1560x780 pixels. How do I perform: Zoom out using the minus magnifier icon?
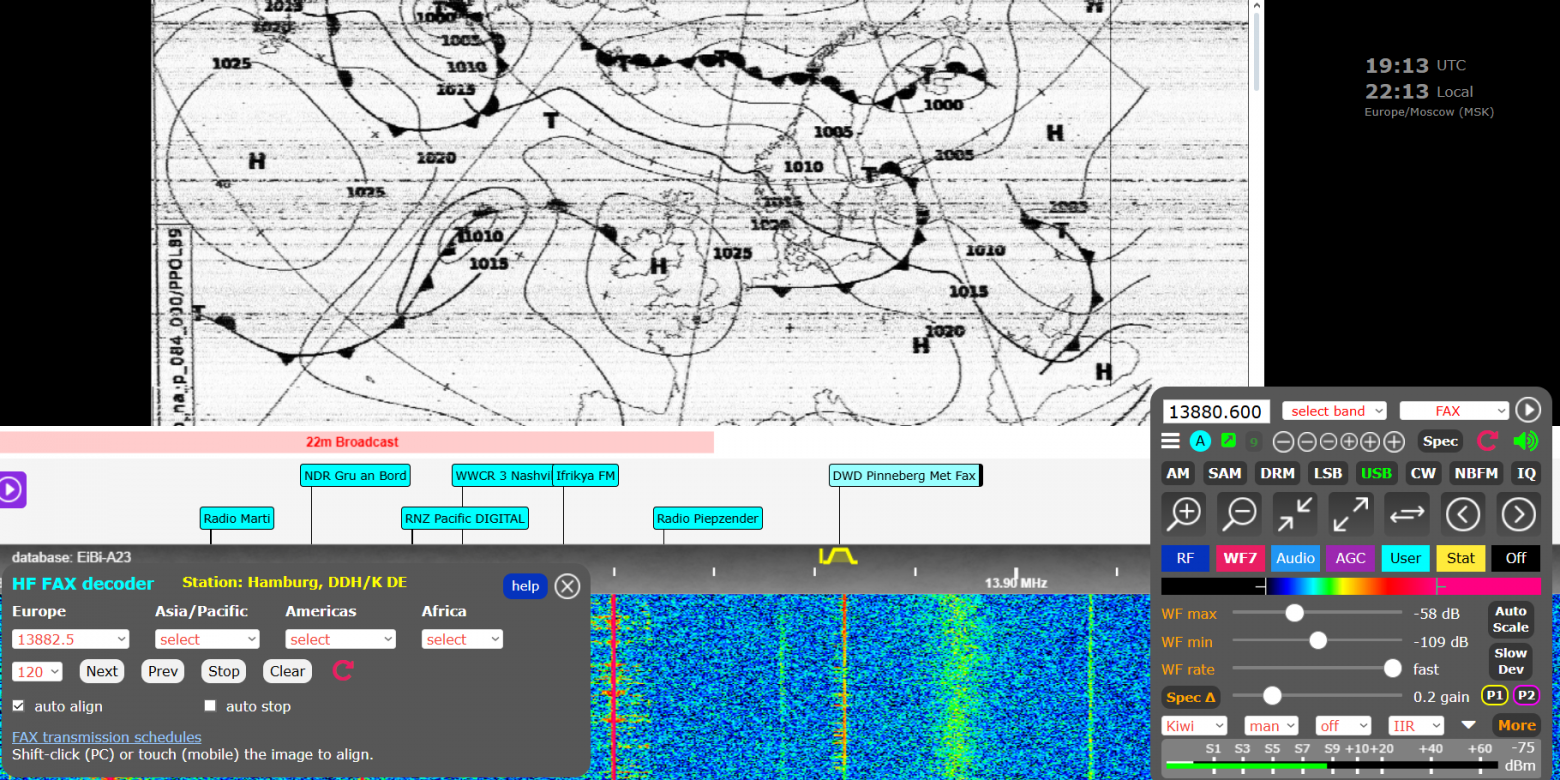point(1239,514)
